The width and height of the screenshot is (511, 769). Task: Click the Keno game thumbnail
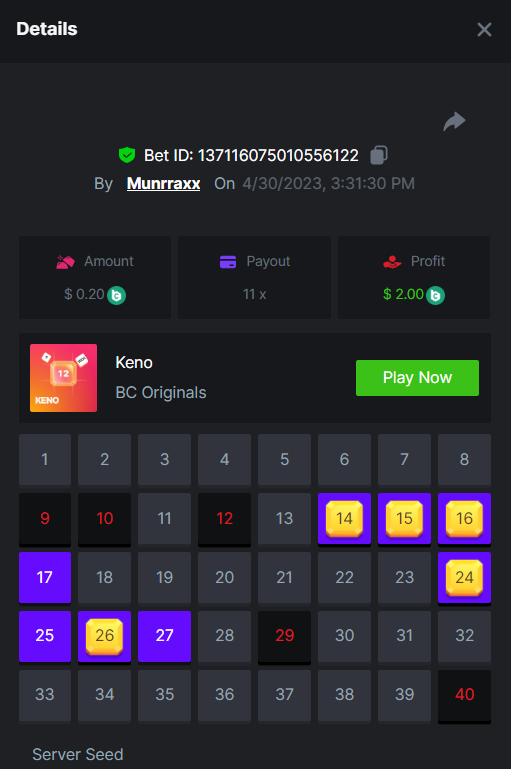click(x=63, y=378)
